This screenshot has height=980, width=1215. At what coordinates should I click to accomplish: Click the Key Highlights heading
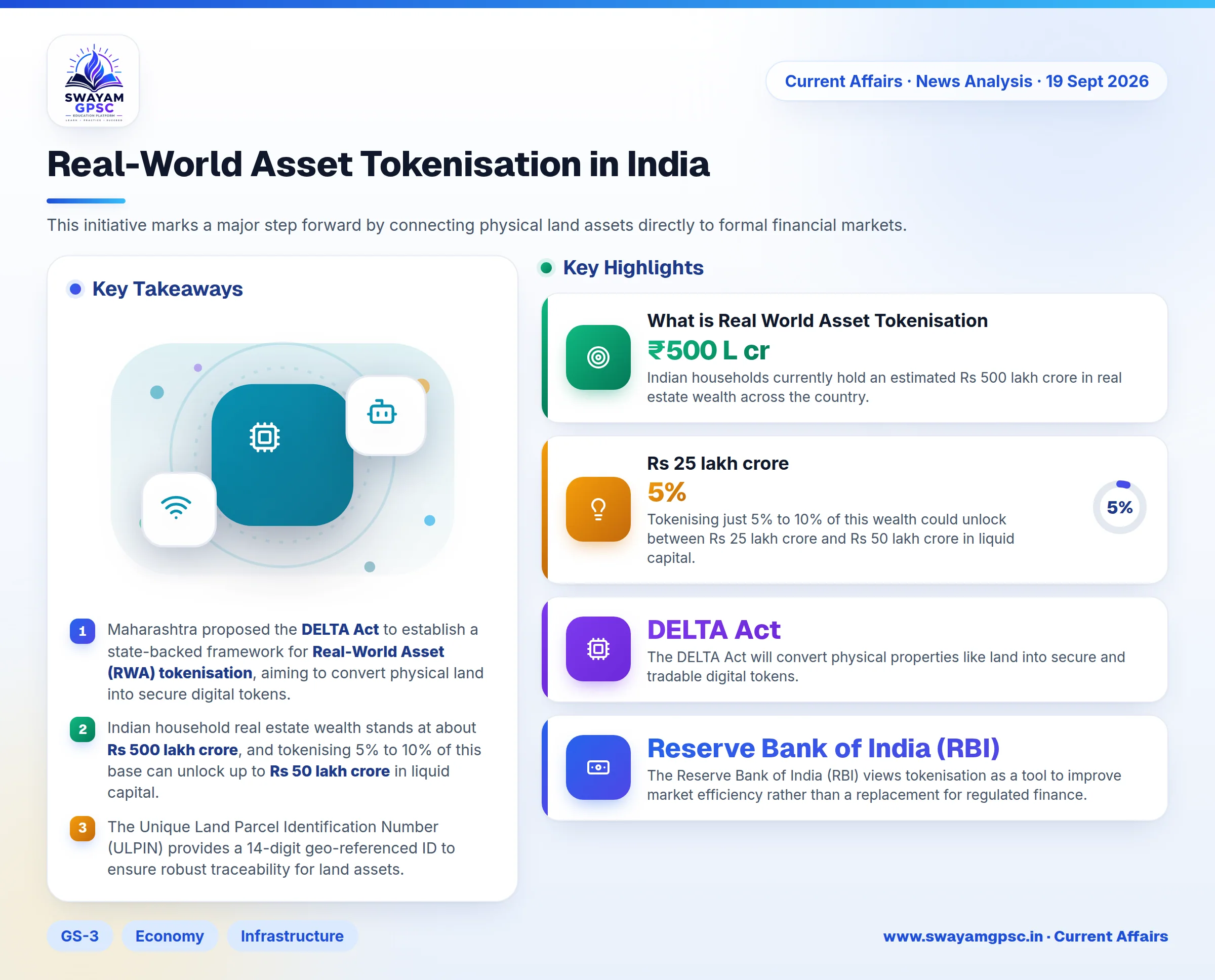[x=633, y=268]
